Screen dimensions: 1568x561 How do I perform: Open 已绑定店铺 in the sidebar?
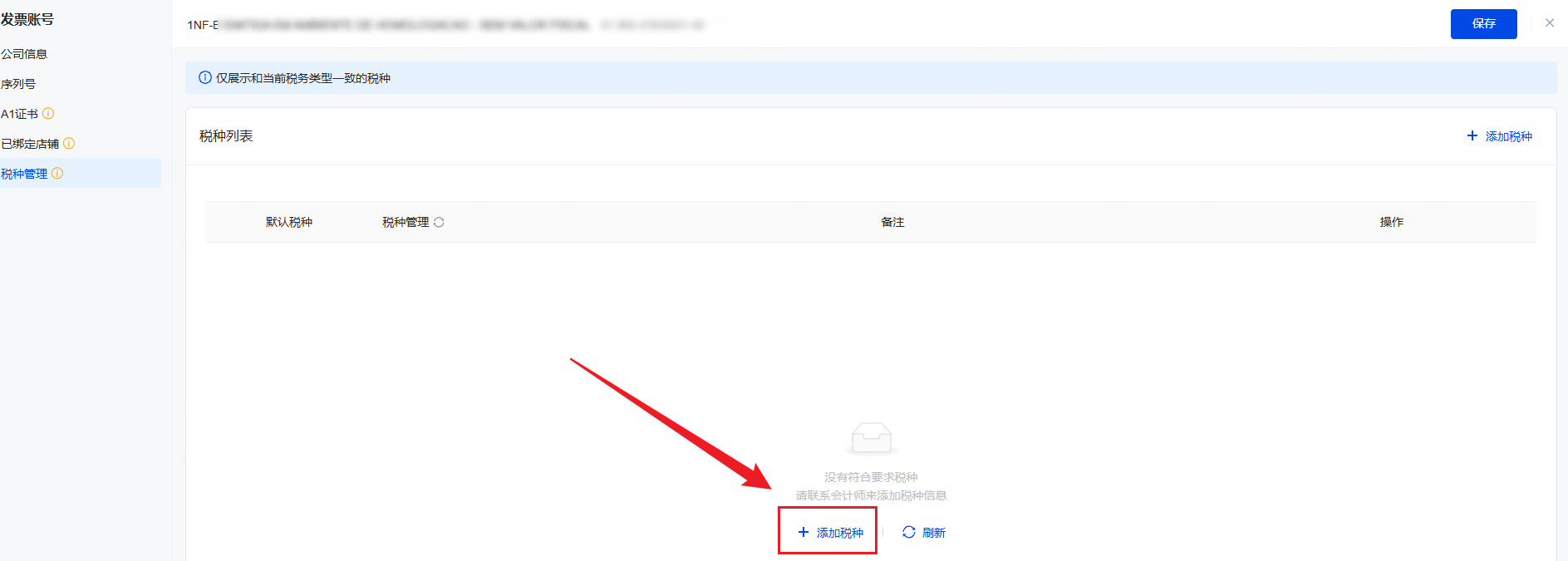coord(30,144)
